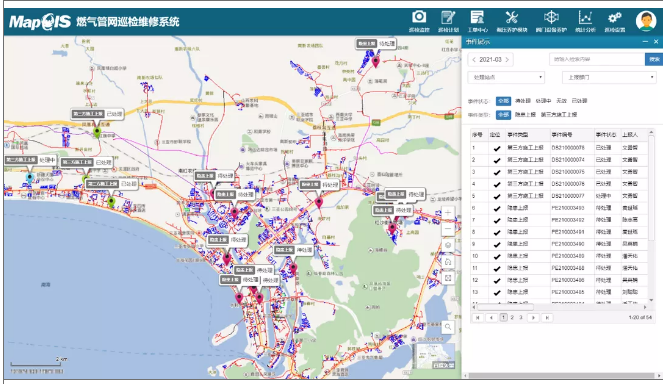Toggle the locate checkmark in row 1
This screenshot has width=663, height=384.
tap(496, 148)
